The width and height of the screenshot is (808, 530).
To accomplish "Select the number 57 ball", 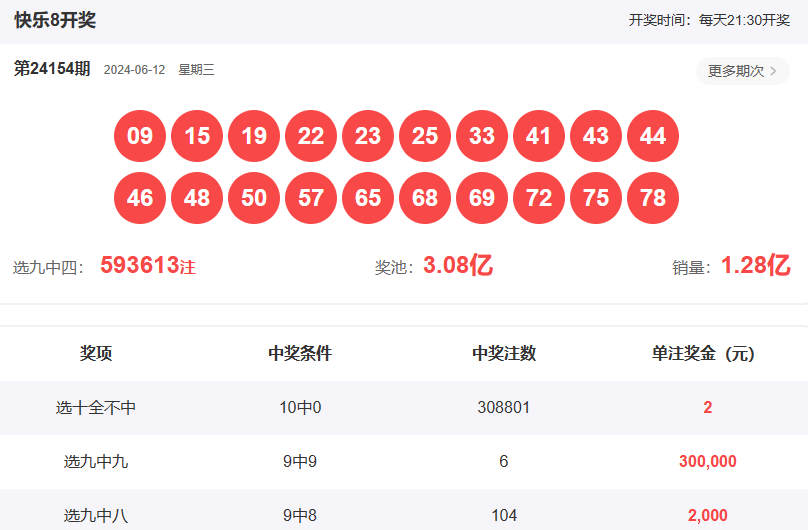I will tap(311, 198).
